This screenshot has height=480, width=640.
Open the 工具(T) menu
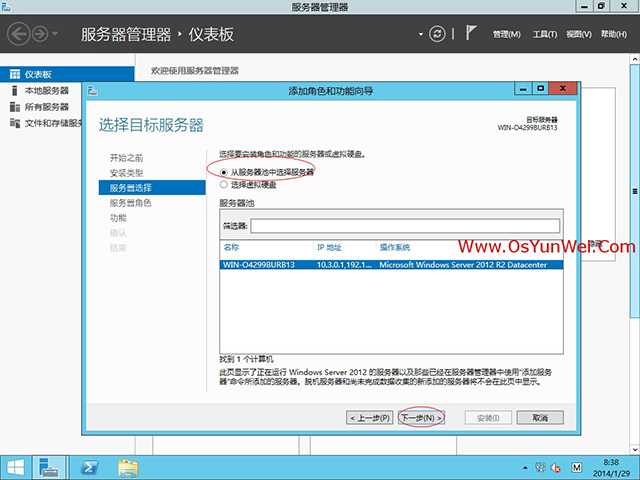pyautogui.click(x=545, y=35)
